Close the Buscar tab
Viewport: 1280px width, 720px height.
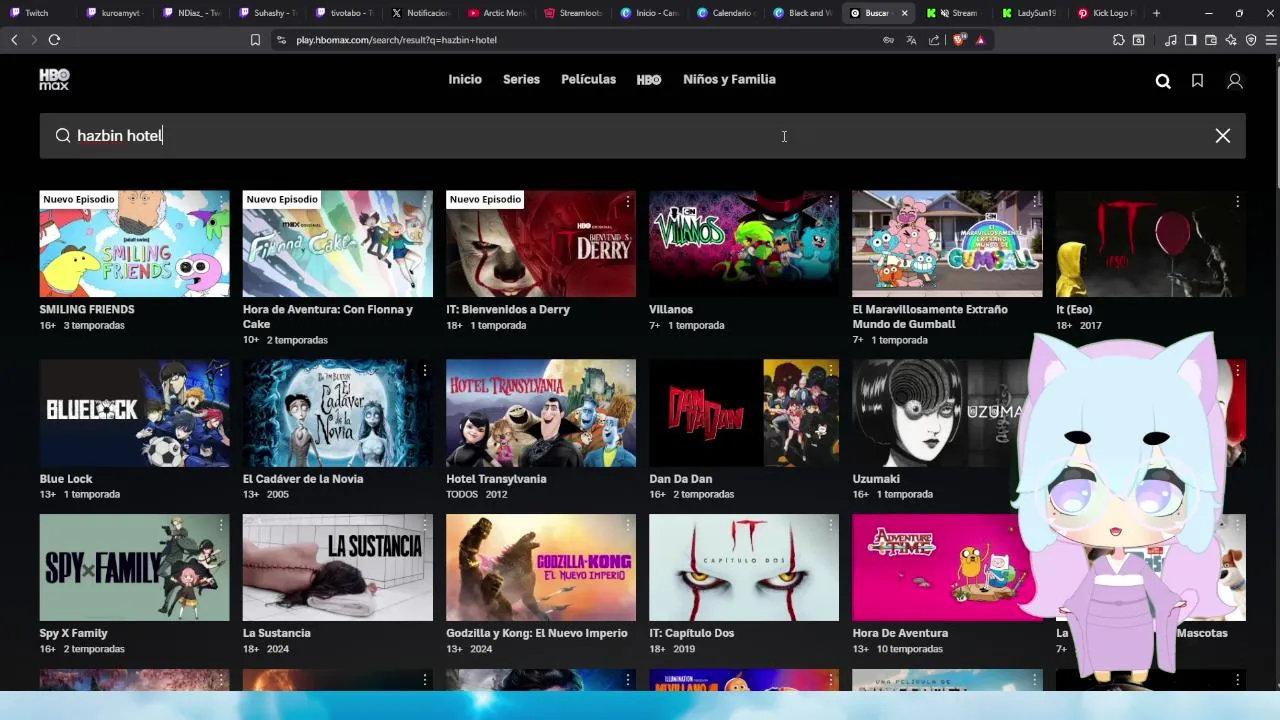pos(904,13)
